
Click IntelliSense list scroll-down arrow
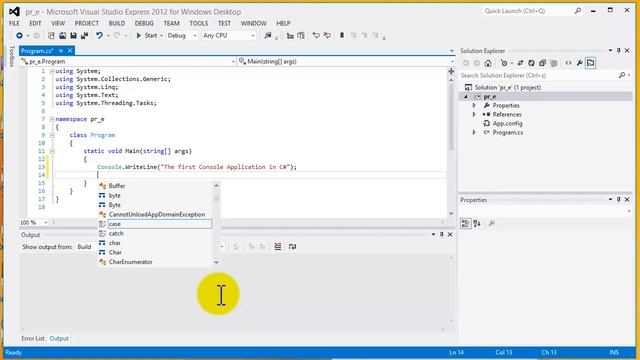point(216,262)
